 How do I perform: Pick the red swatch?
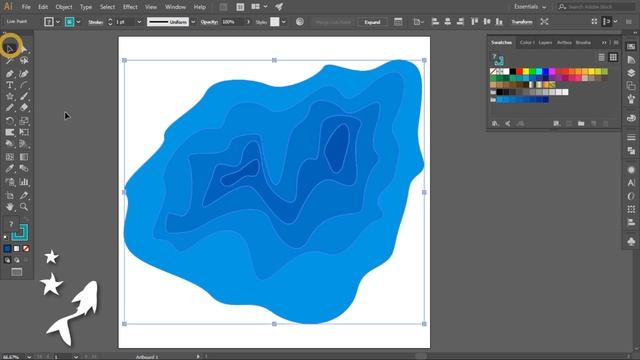point(519,71)
